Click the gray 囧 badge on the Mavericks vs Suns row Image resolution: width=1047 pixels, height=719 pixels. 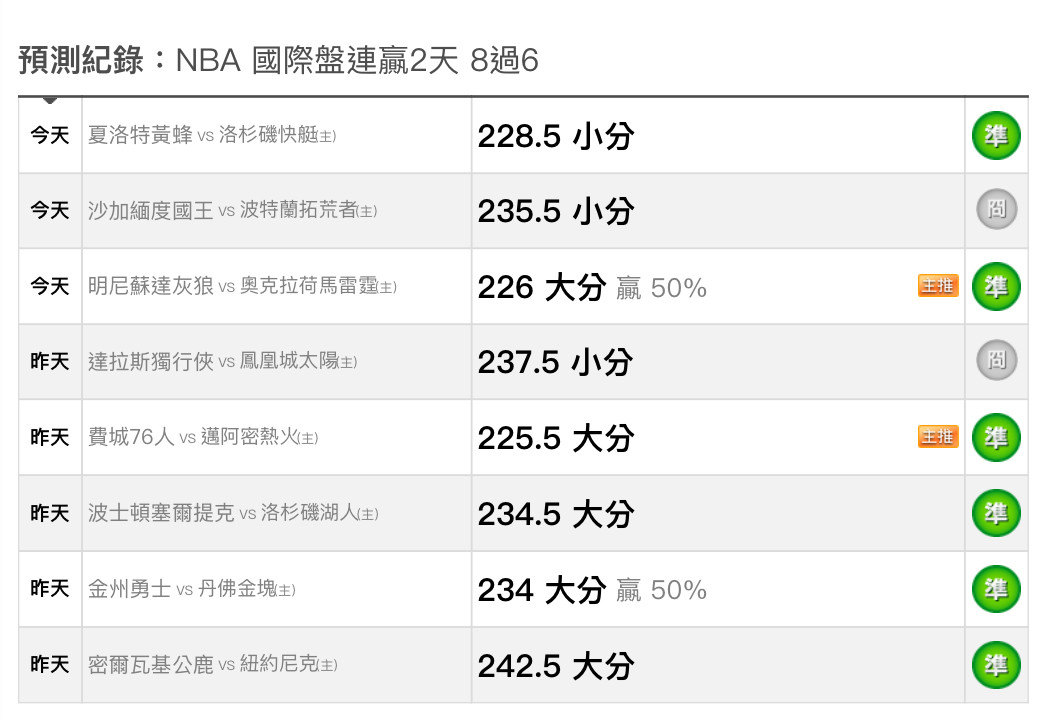coord(996,361)
